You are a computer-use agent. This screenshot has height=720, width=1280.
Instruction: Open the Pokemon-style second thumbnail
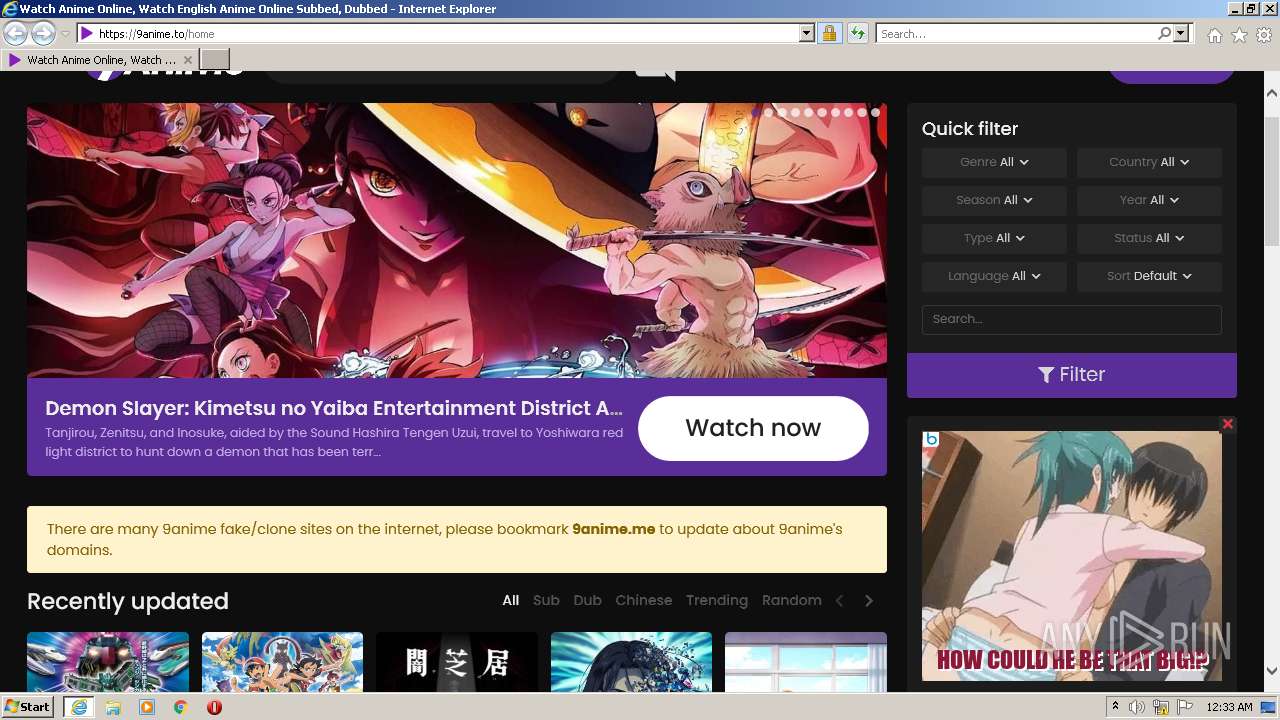coord(282,662)
